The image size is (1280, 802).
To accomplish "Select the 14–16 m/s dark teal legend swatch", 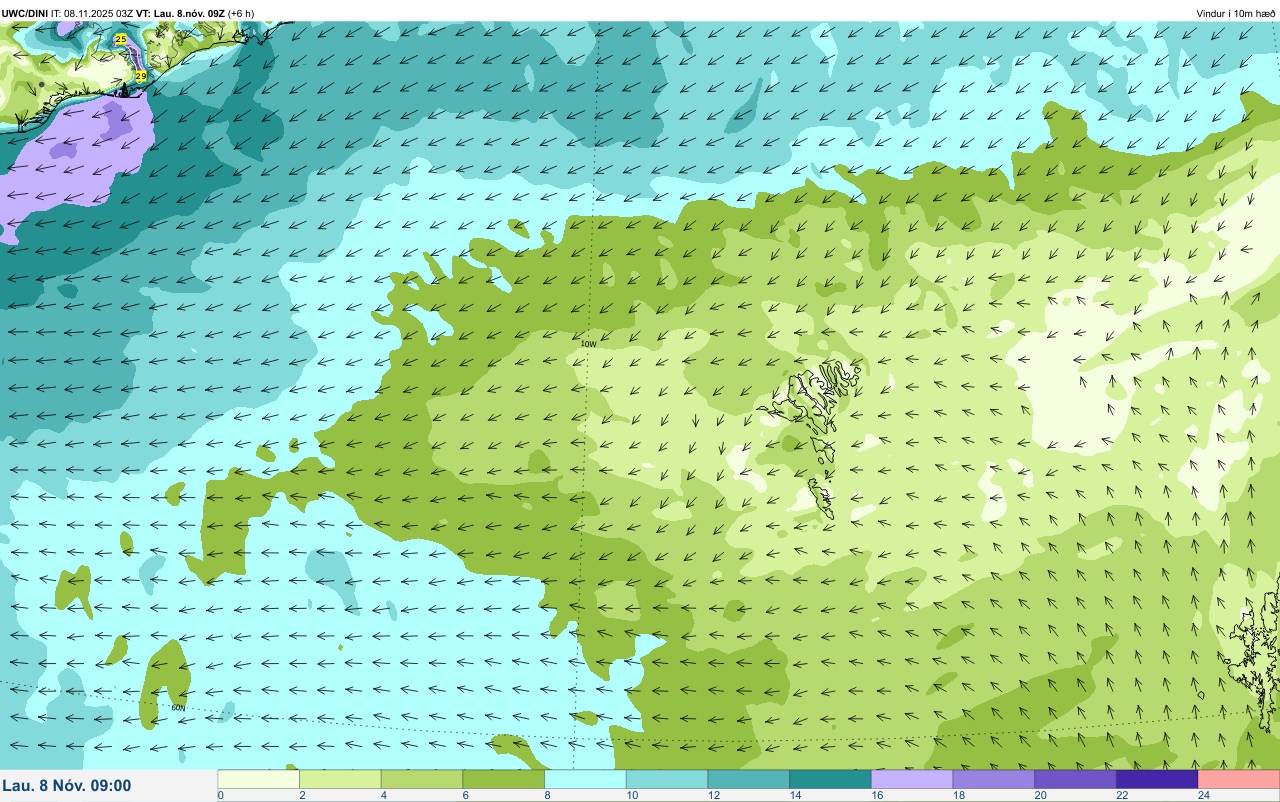I will click(x=830, y=779).
